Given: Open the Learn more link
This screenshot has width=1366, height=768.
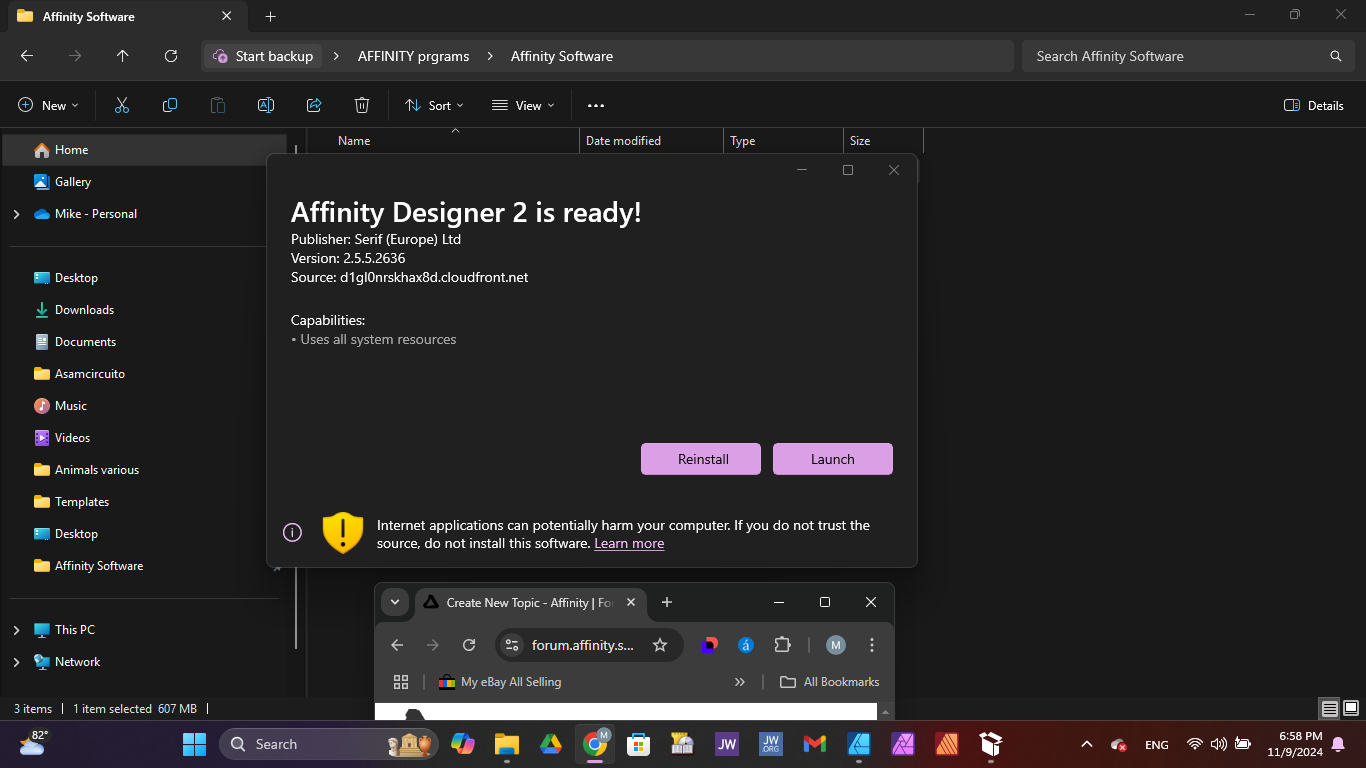Looking at the screenshot, I should [629, 544].
